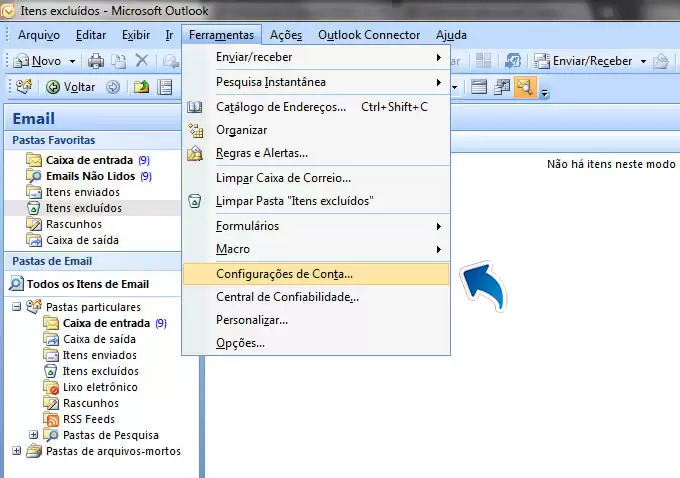
Task: Click the Catálogo de Endereços book icon
Action: (x=194, y=107)
